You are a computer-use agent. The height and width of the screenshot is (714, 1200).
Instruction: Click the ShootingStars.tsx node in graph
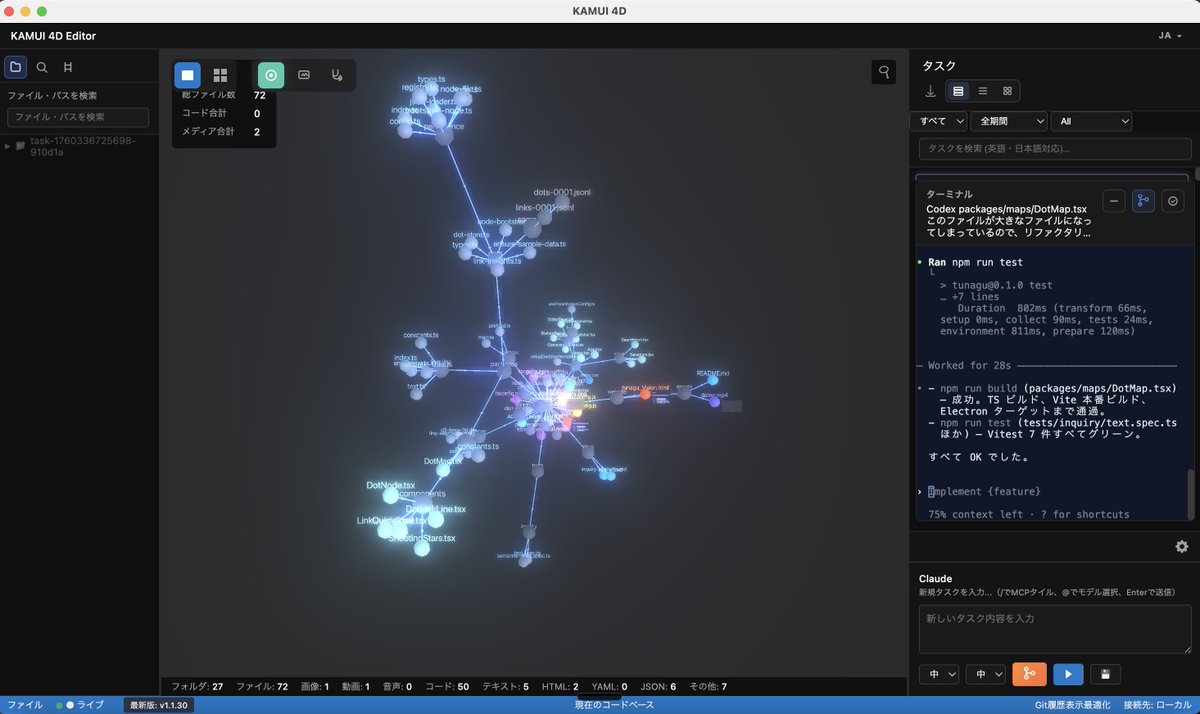(422, 546)
